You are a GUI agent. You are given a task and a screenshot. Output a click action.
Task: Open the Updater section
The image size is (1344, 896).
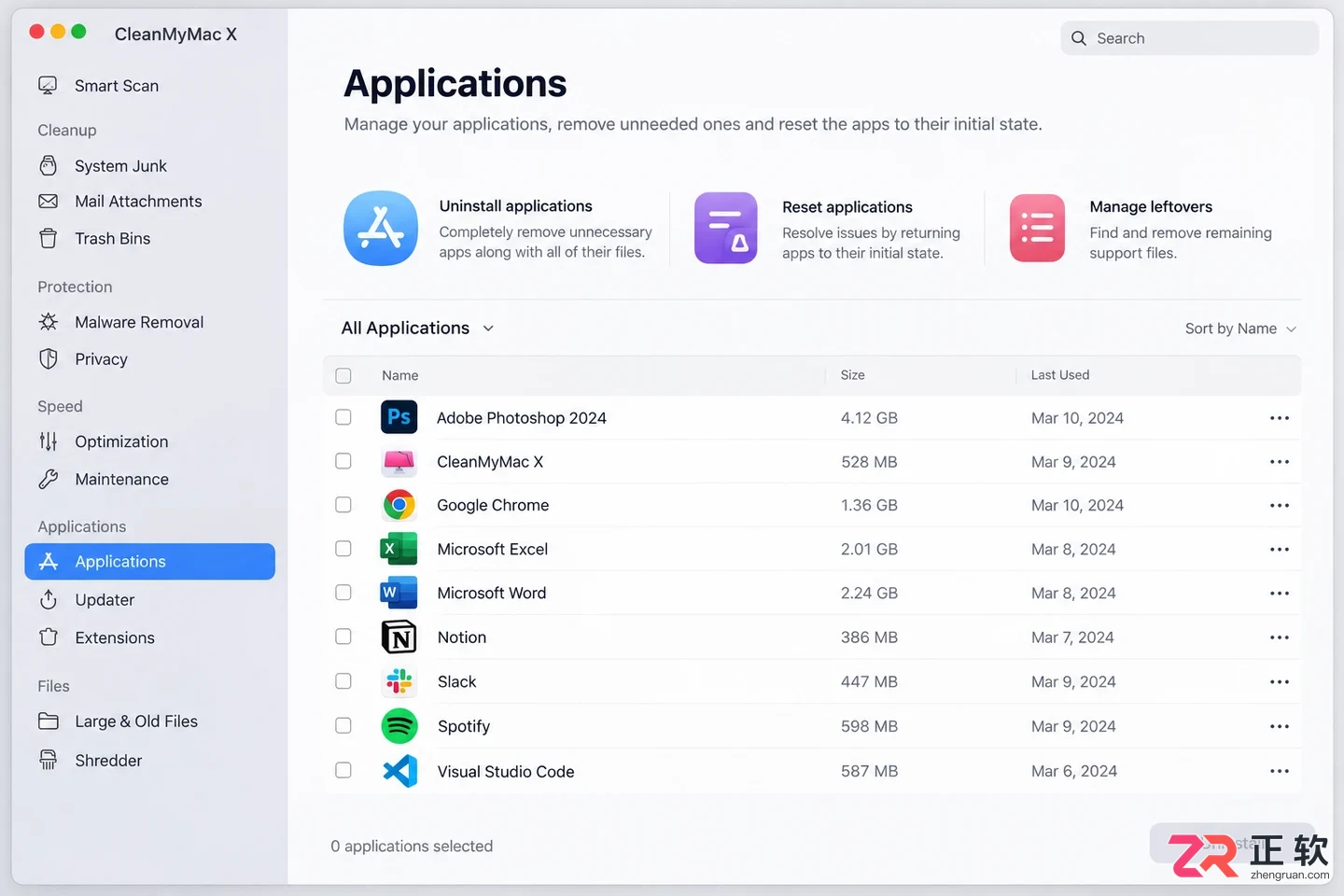(x=105, y=600)
